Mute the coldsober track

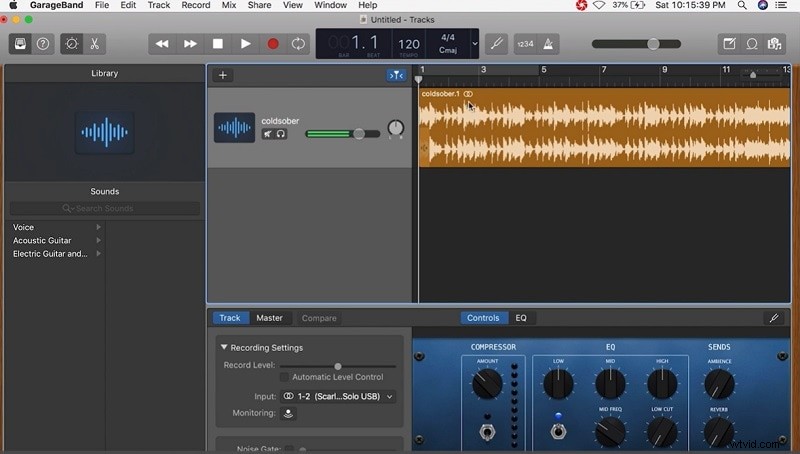[x=268, y=134]
